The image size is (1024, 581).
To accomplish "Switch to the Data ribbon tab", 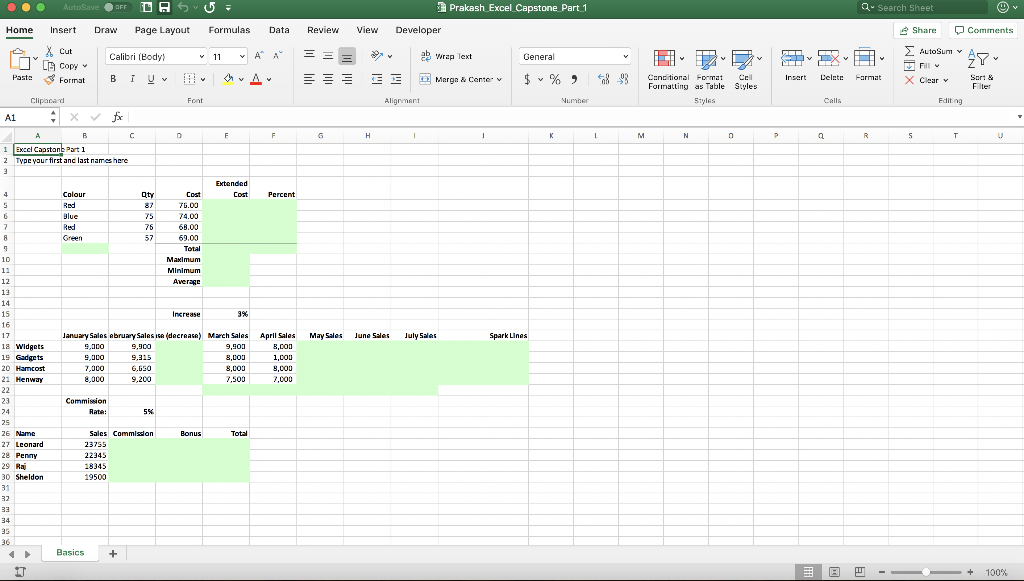I will [279, 30].
